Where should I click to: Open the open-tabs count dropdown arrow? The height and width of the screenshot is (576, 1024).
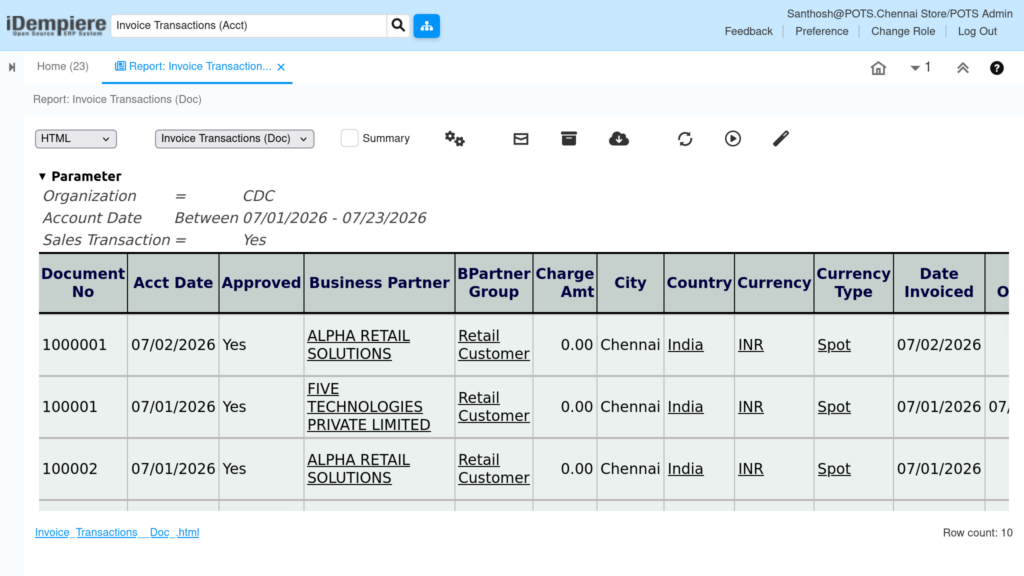915,67
